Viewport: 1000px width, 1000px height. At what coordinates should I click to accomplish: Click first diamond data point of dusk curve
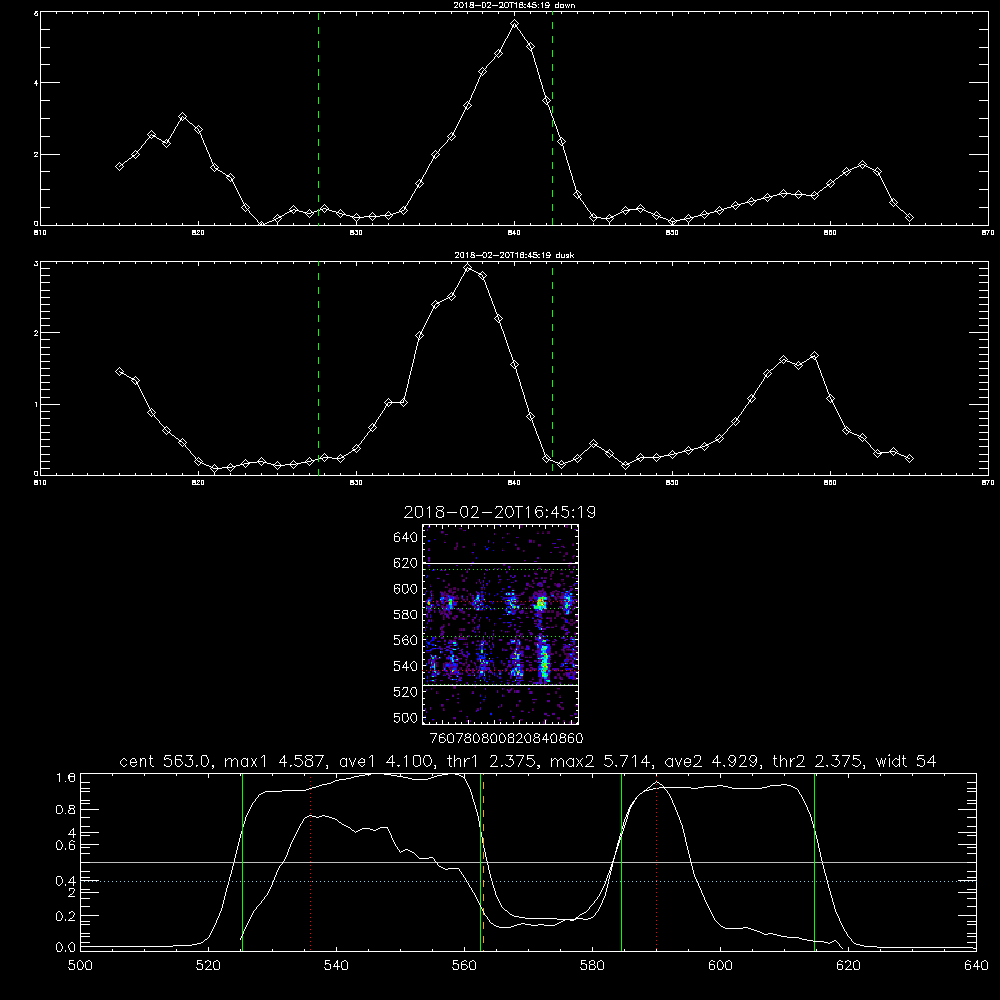pos(119,371)
